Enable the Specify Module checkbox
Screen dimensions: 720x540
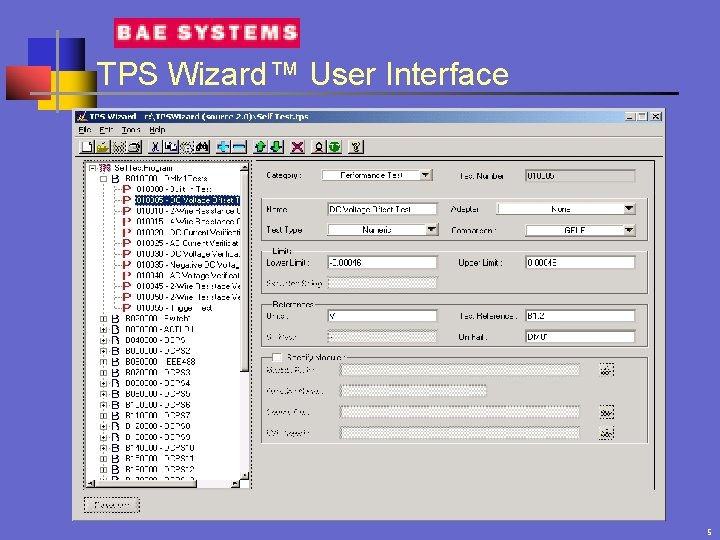point(277,357)
